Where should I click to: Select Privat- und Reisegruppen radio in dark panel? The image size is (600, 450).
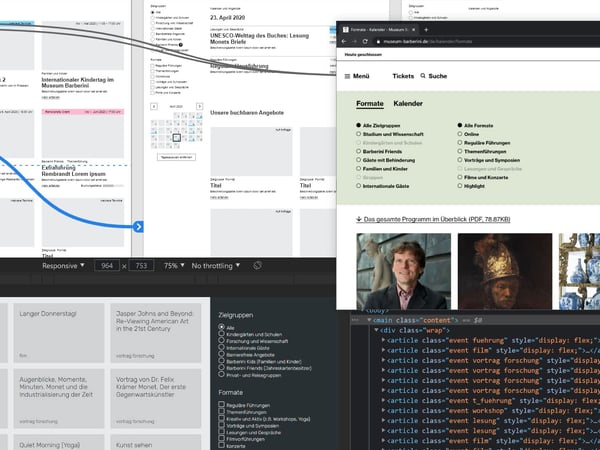click(x=221, y=375)
